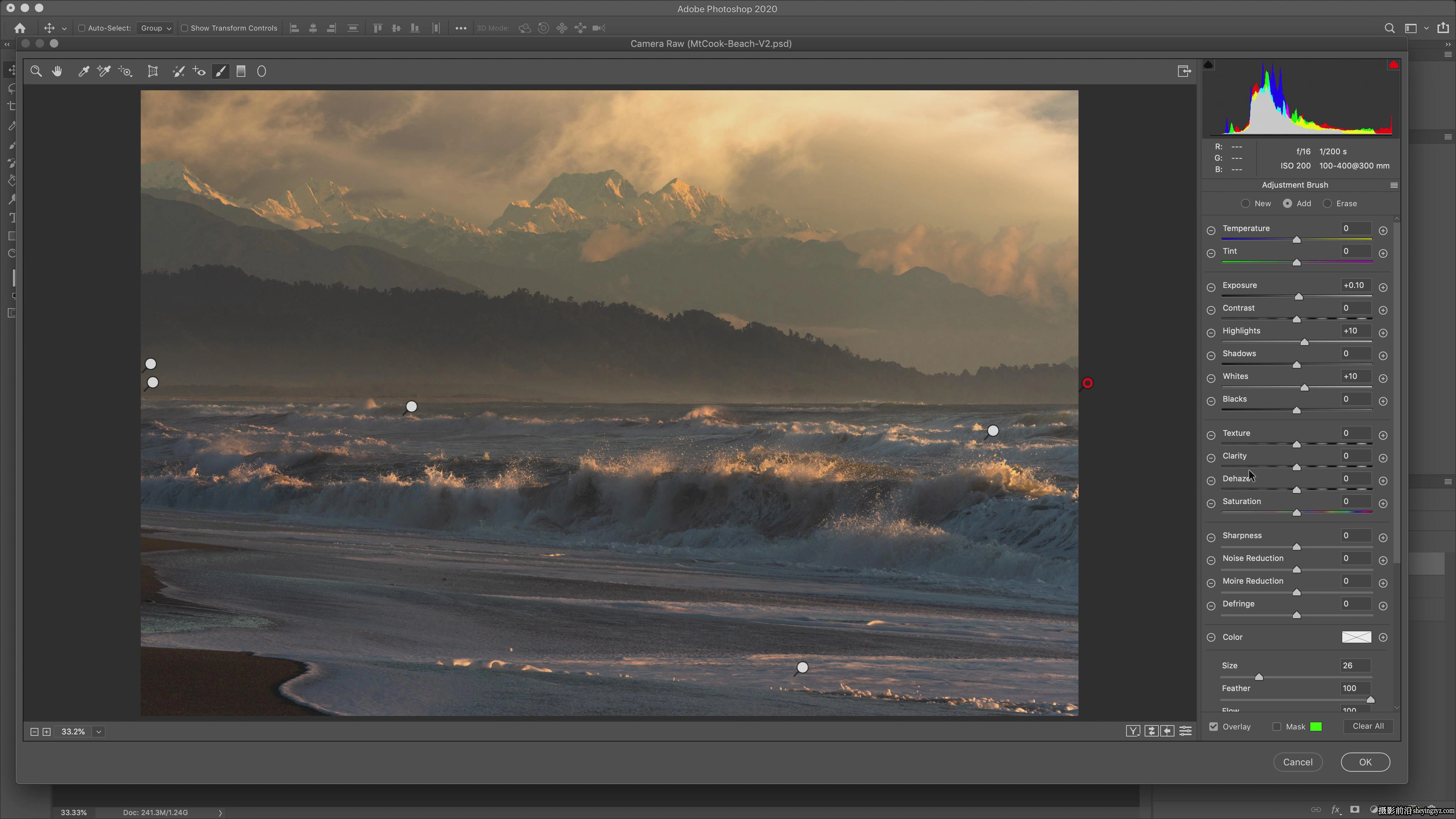Click the Temperature slider handle
This screenshot has height=819, width=1456.
coord(1297,240)
